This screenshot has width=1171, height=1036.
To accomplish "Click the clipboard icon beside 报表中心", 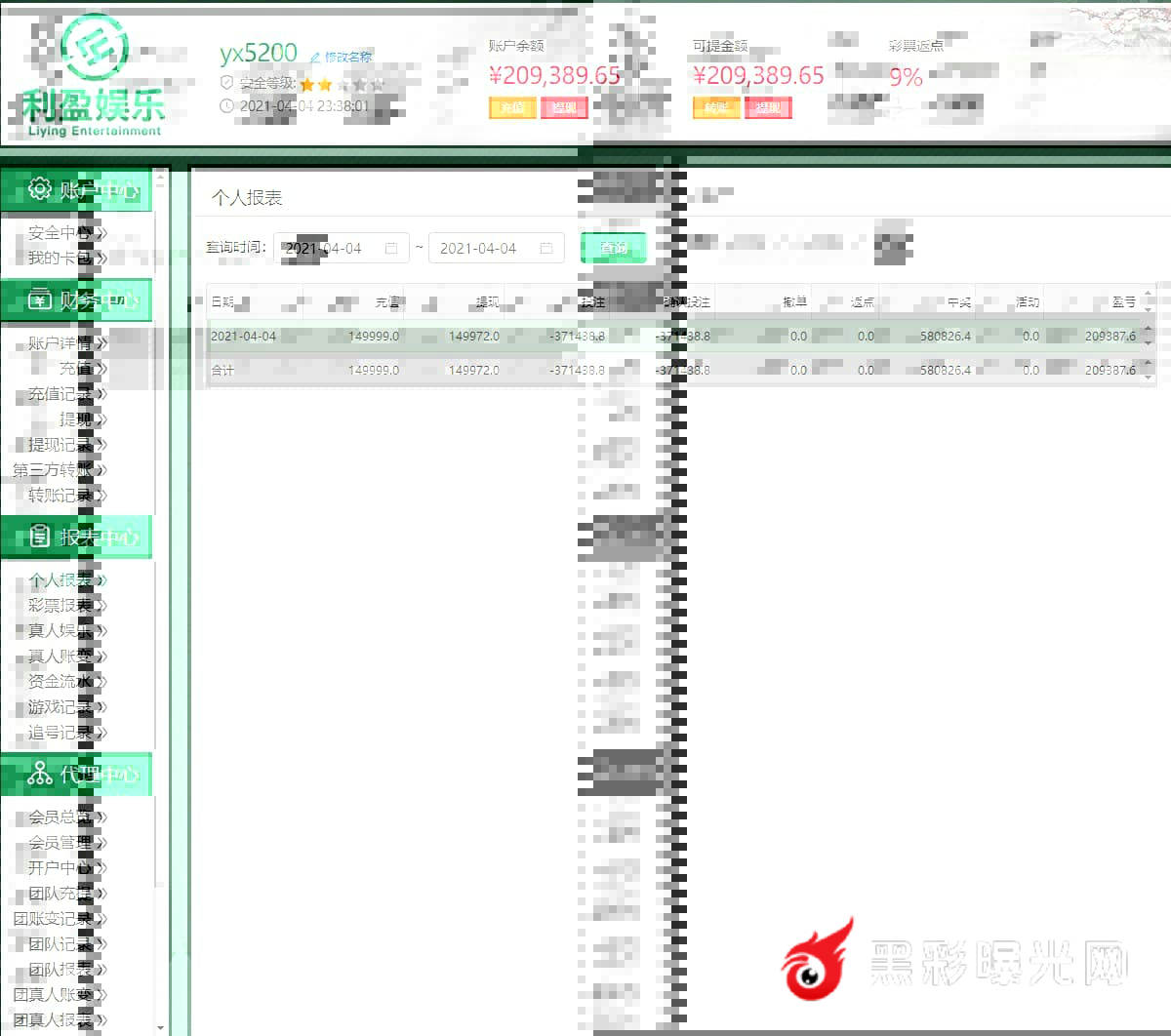I will [39, 537].
